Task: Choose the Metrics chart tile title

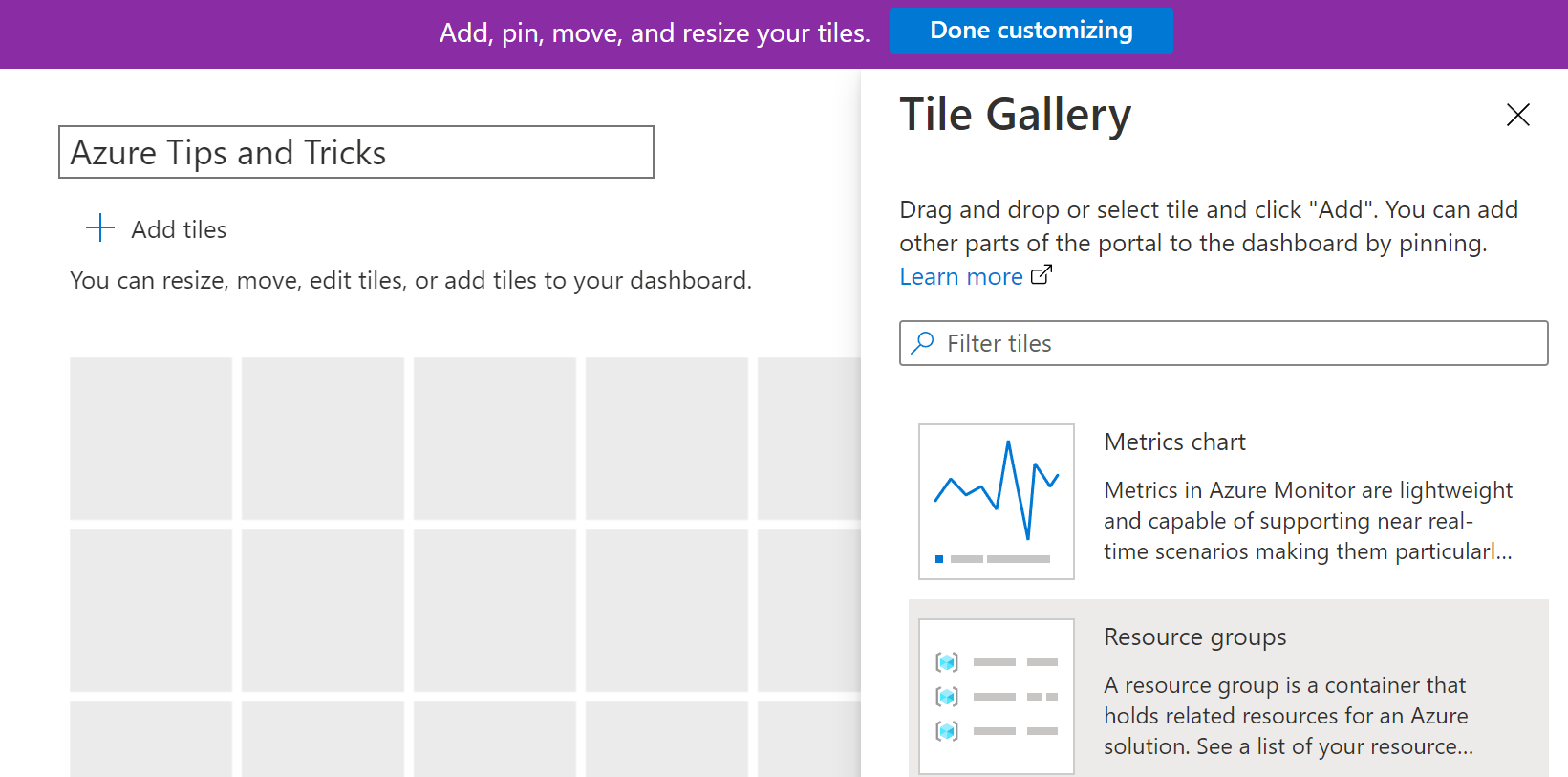Action: tap(1174, 442)
